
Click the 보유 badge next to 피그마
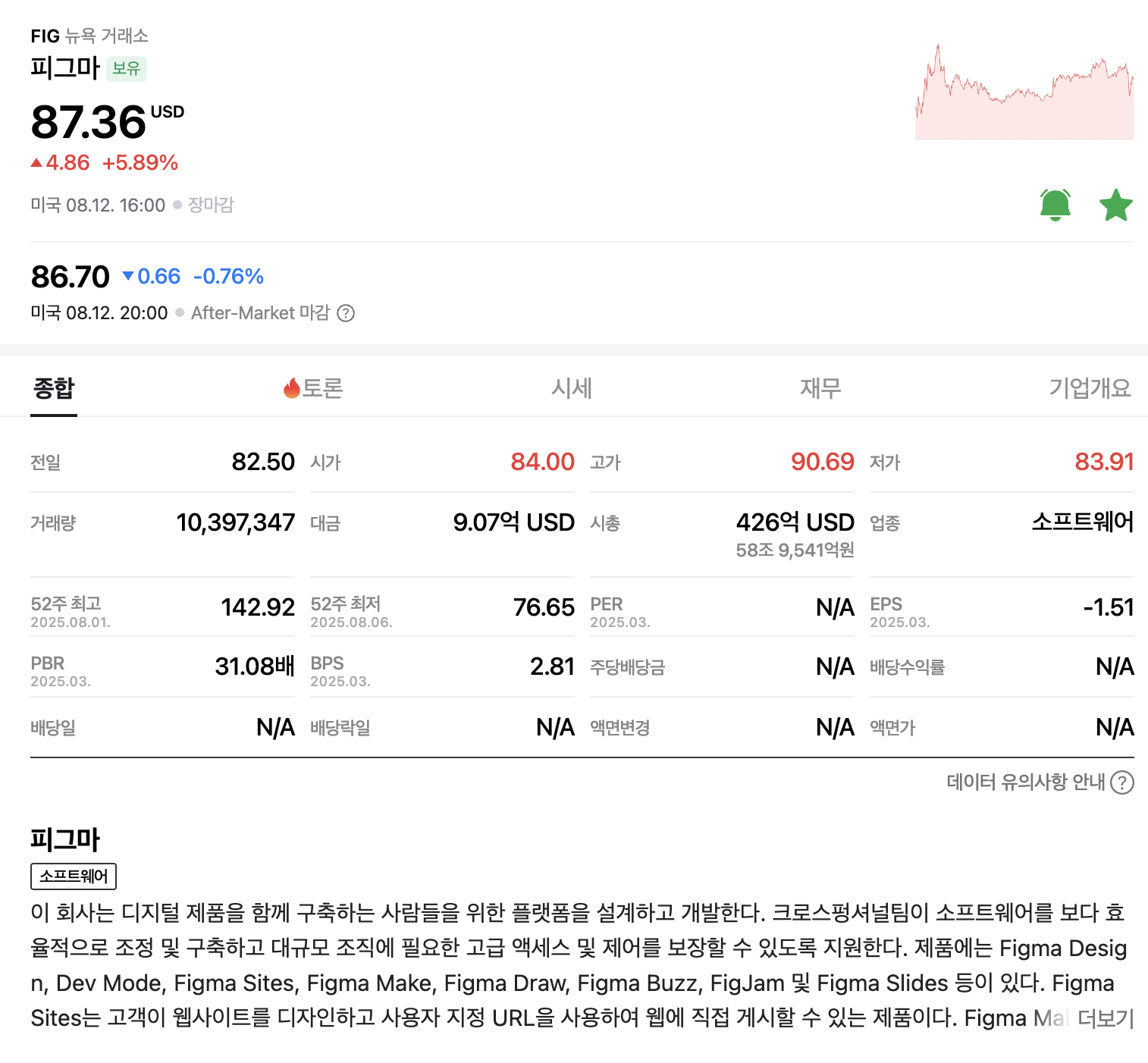pyautogui.click(x=126, y=68)
